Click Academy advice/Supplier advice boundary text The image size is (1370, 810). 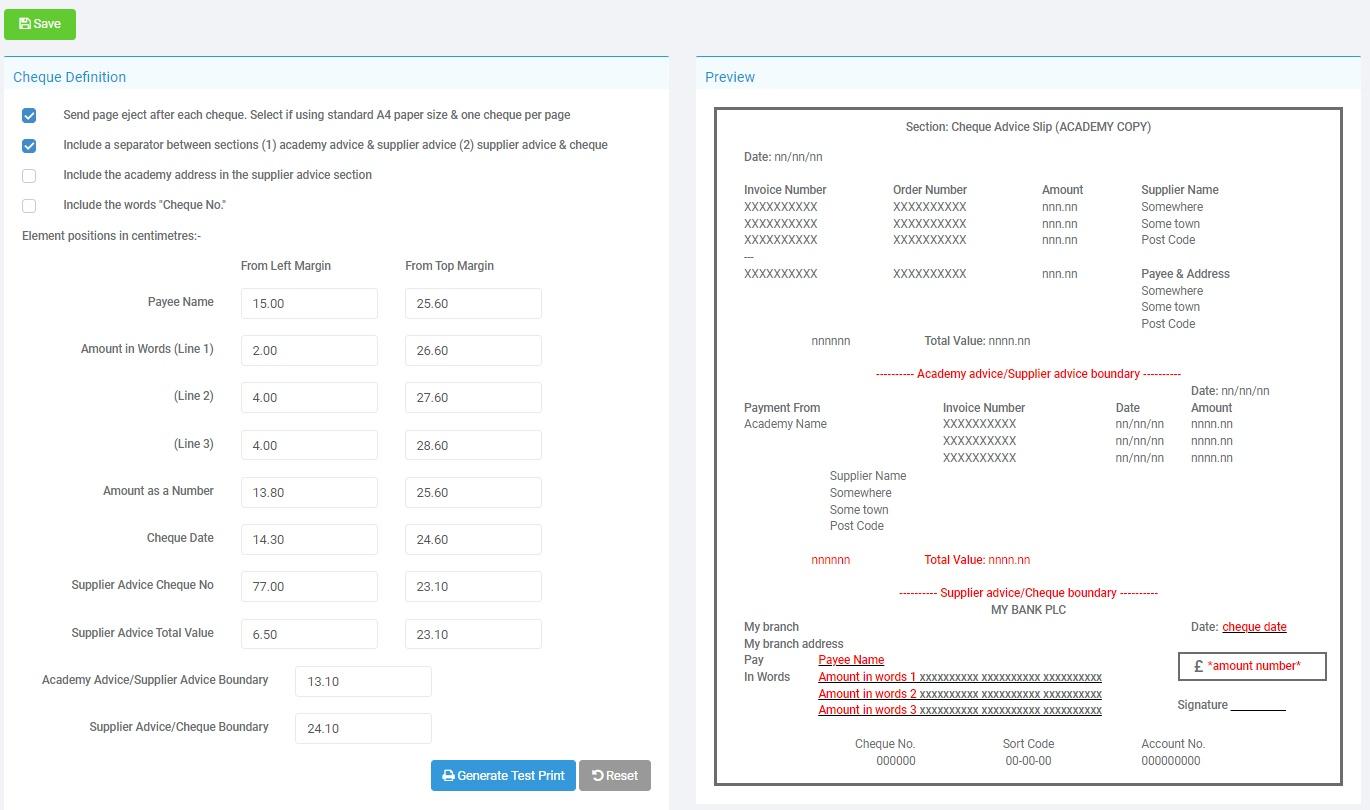click(1028, 374)
